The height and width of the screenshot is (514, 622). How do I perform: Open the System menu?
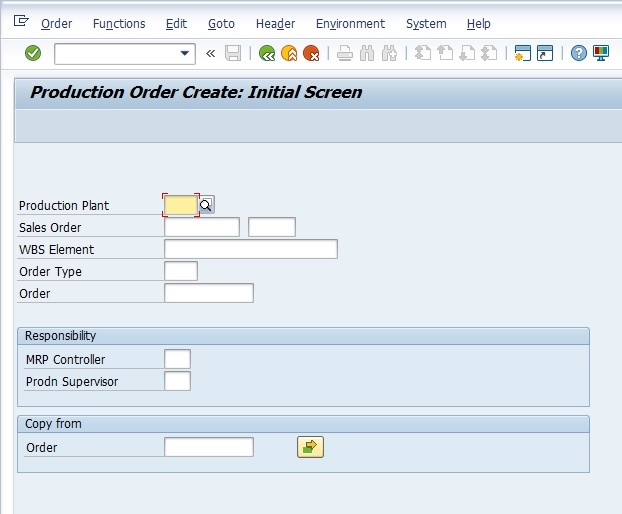click(426, 24)
